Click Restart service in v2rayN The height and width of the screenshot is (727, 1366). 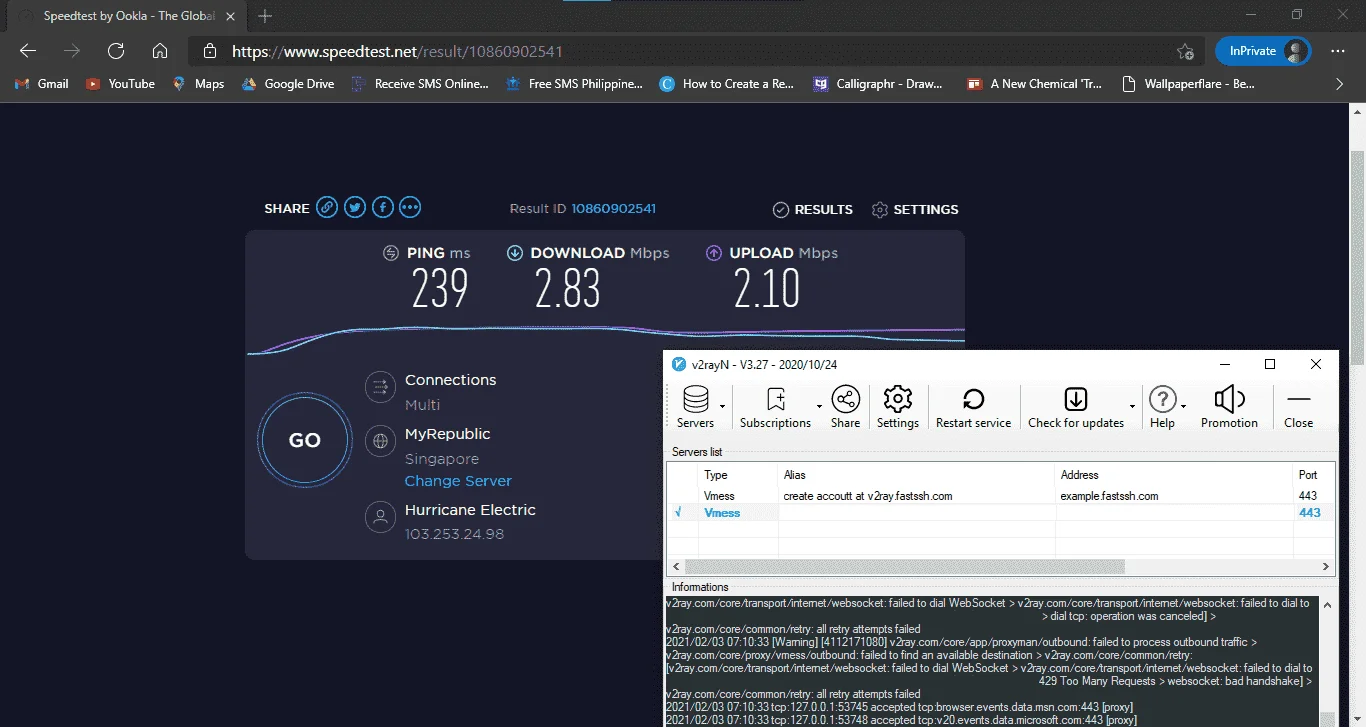click(973, 408)
